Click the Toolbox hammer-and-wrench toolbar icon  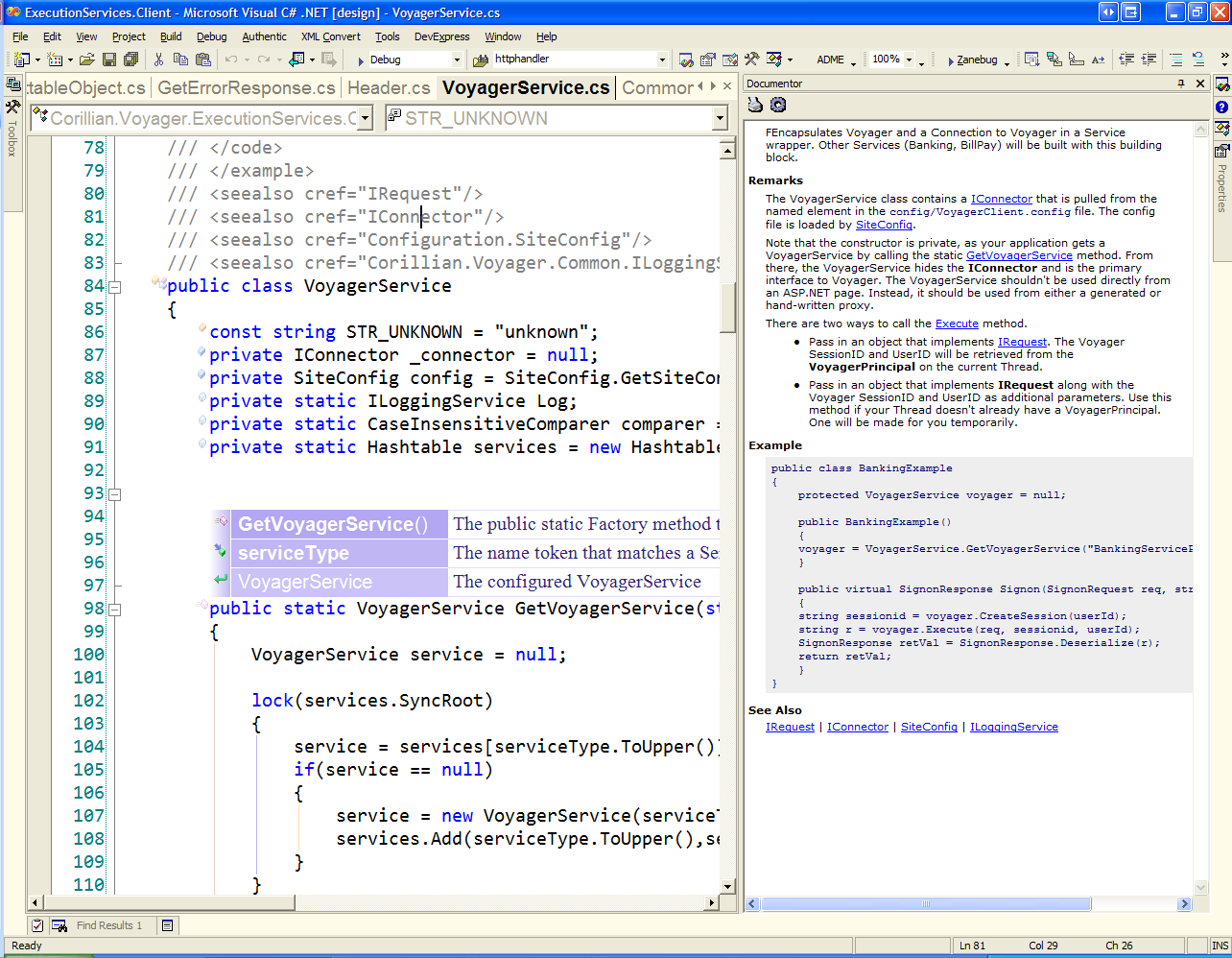tap(751, 60)
